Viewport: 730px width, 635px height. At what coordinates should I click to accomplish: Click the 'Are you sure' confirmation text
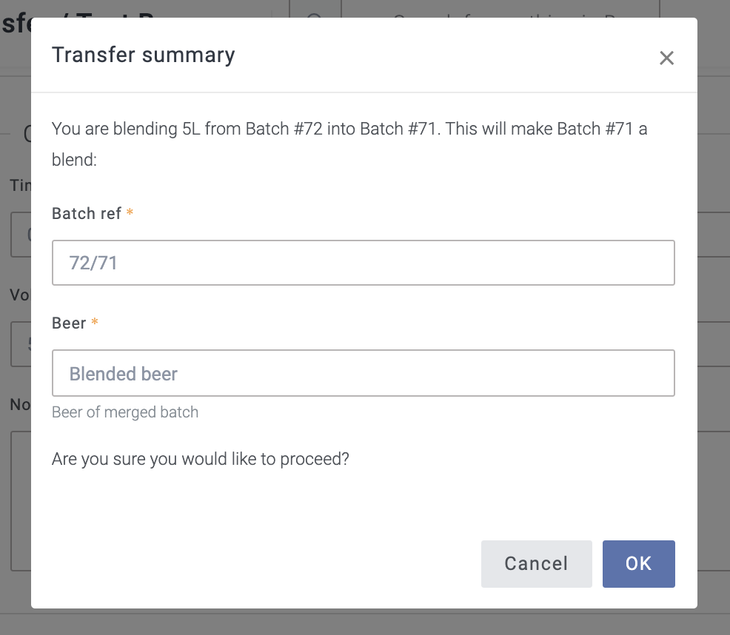[x=200, y=459]
